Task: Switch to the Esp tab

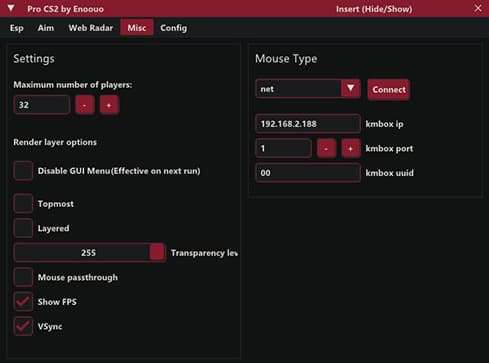Action: [17, 28]
